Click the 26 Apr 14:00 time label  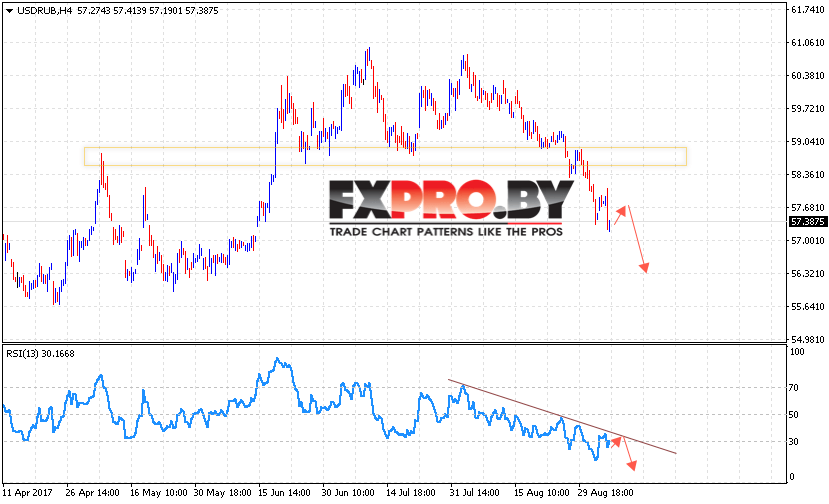[x=92, y=492]
